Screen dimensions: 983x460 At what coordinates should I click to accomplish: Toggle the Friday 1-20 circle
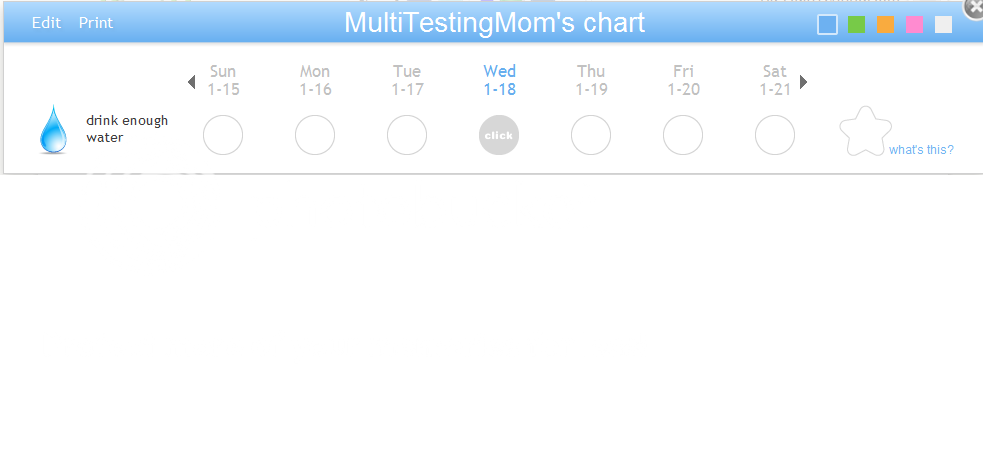tap(683, 135)
